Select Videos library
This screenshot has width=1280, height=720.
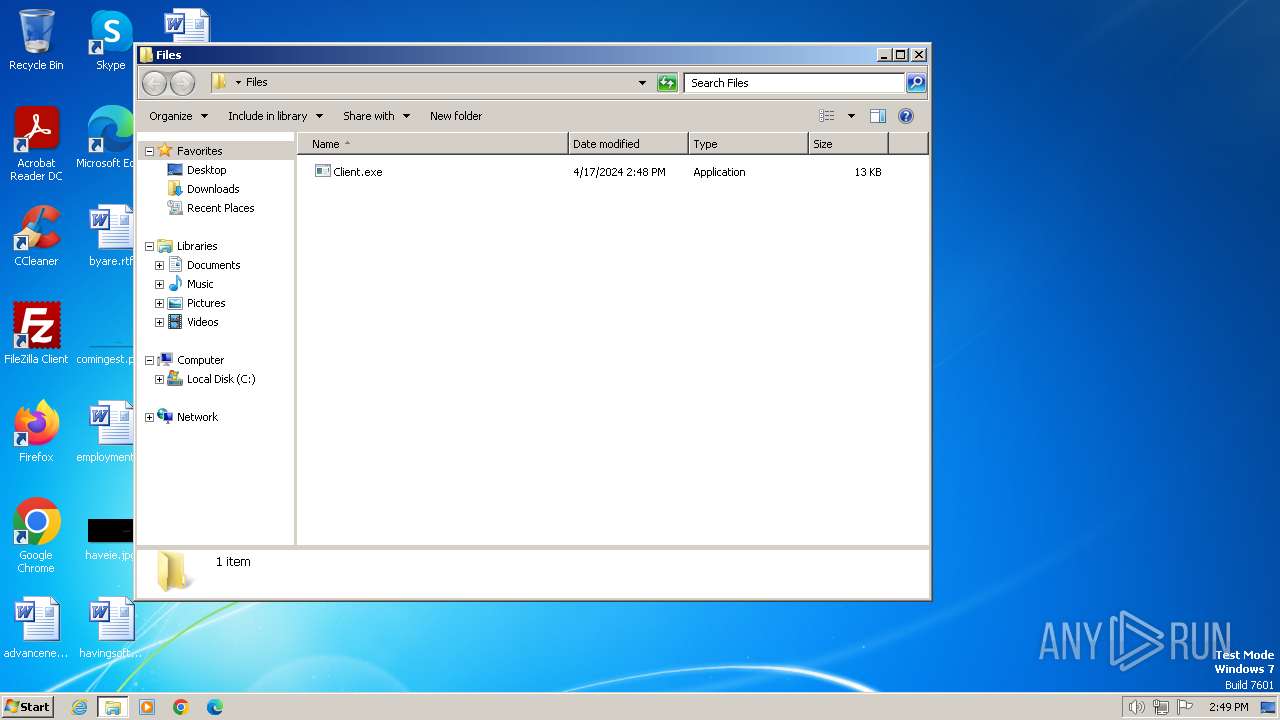pyautogui.click(x=202, y=322)
